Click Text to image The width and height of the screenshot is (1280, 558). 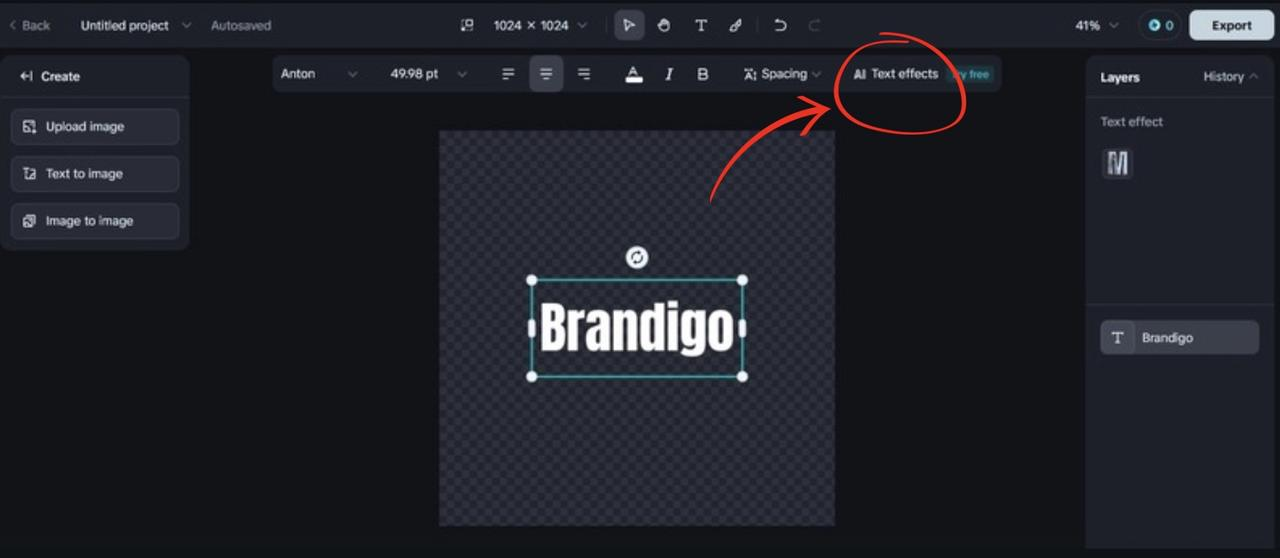click(x=95, y=174)
